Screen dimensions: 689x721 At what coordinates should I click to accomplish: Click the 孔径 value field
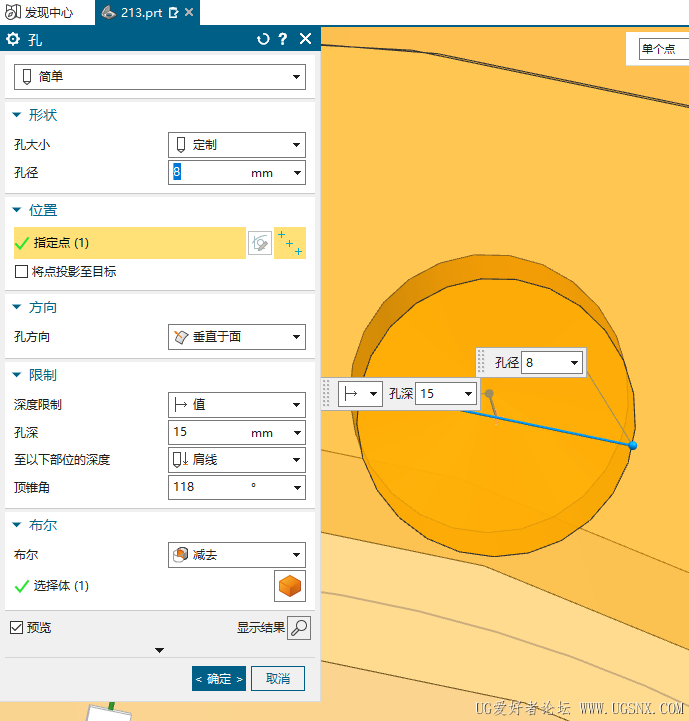[207, 172]
